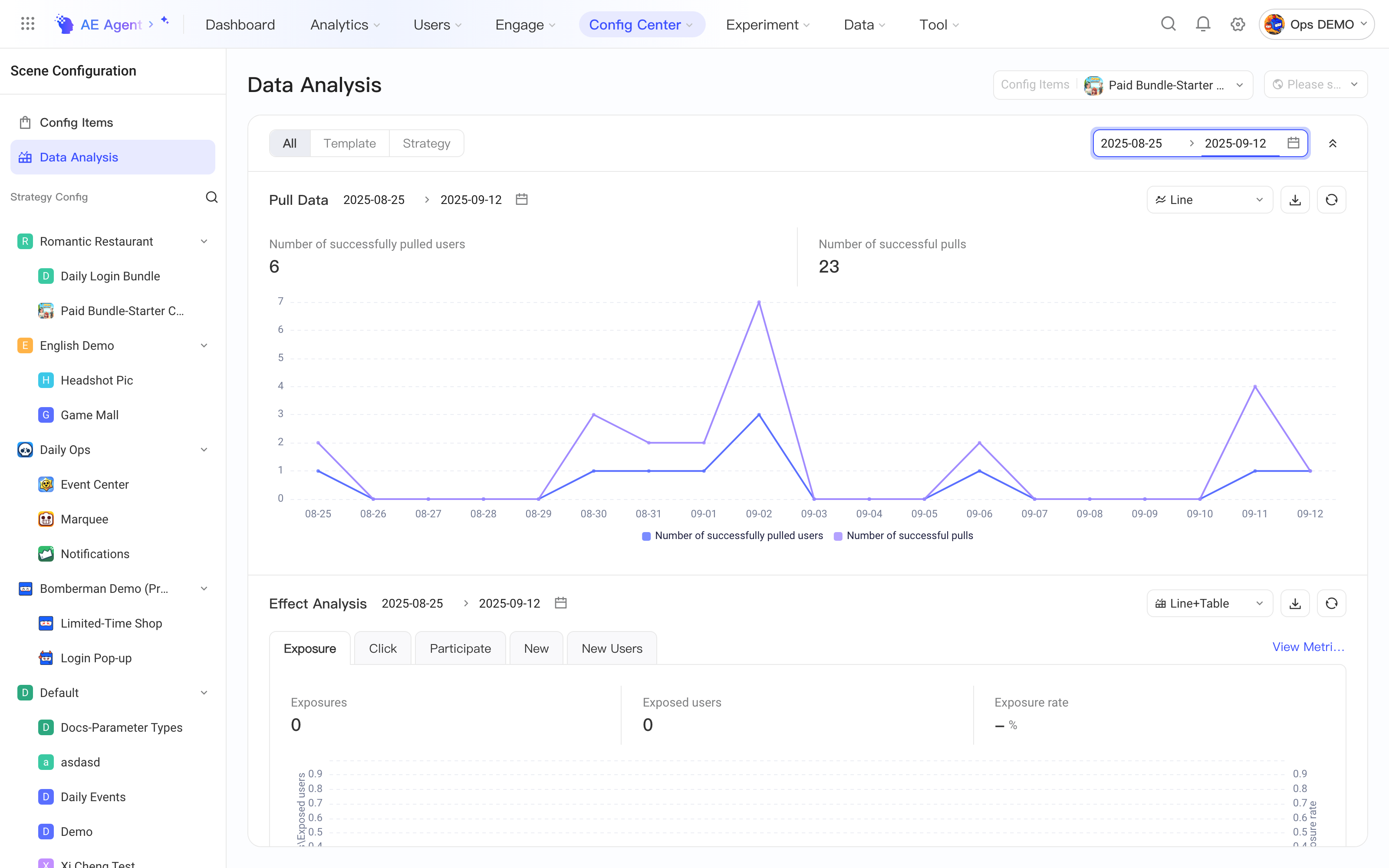Screen dimensions: 1389x868
Task: Open Effect Analysis date calendar icon
Action: point(561,603)
